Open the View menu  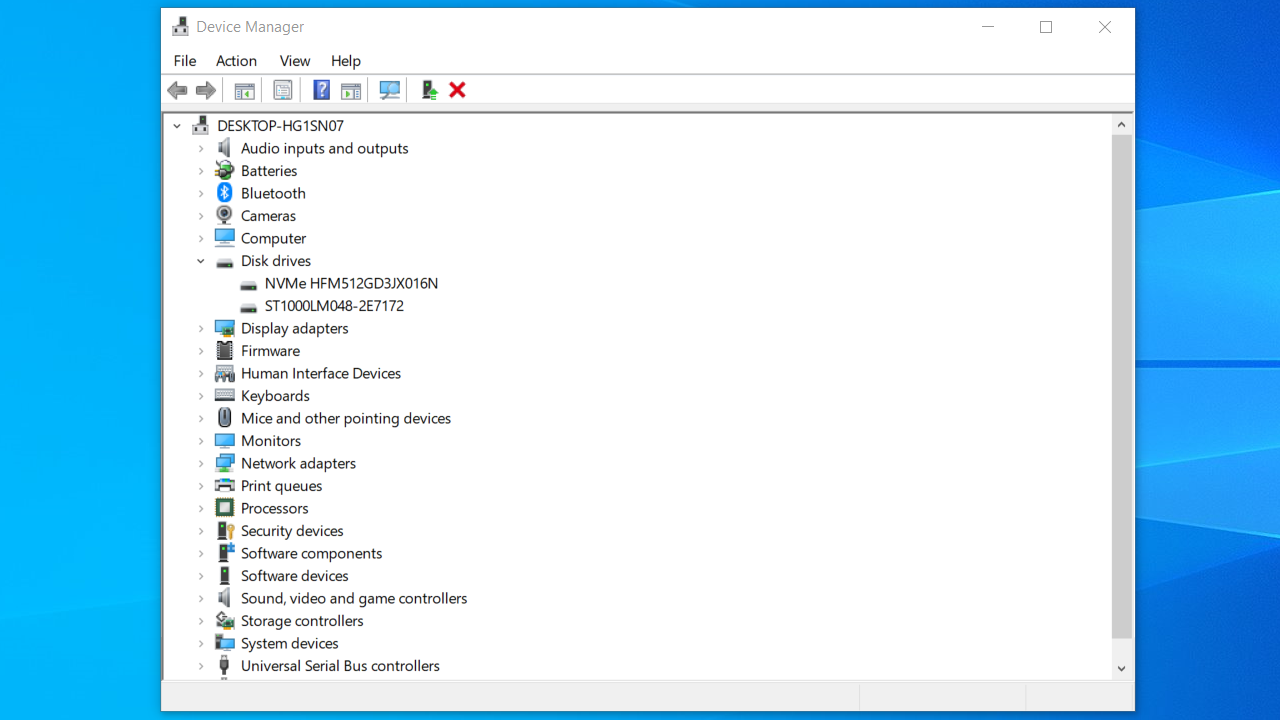coord(295,61)
